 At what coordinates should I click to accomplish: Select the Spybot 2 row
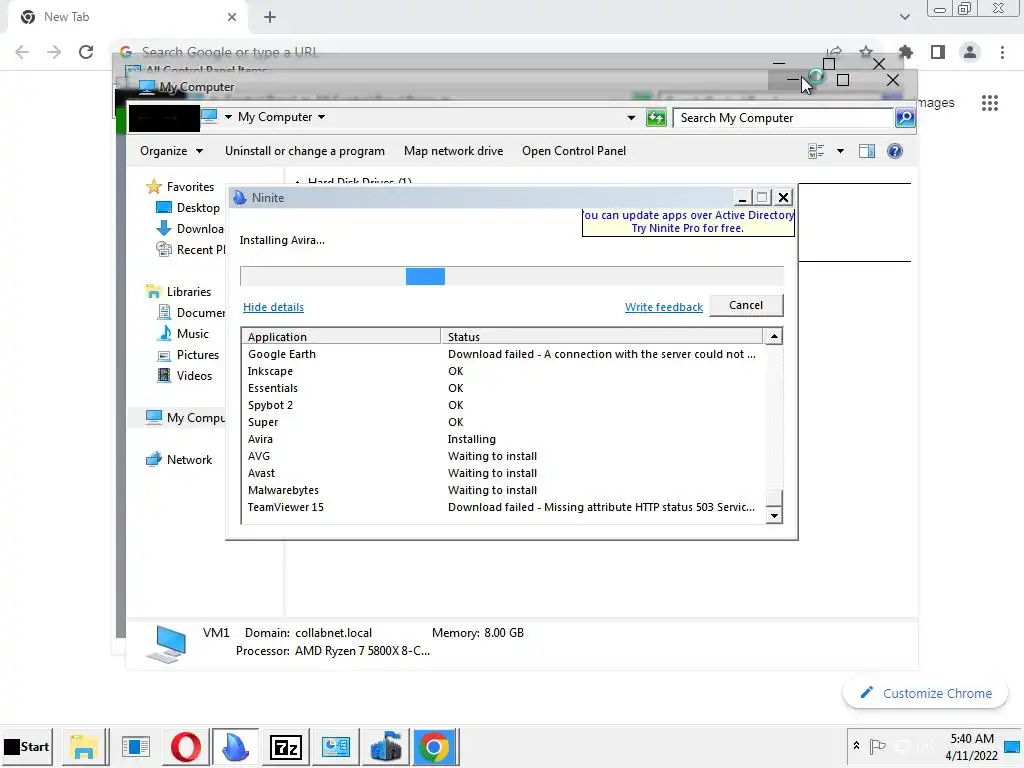click(502, 405)
